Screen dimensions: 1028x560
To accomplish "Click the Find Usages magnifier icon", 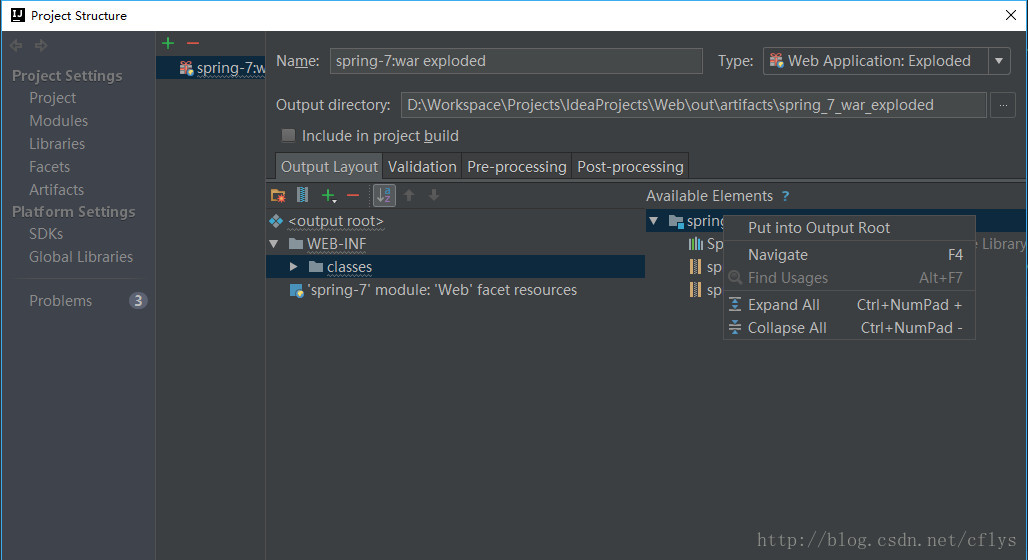I will pos(735,277).
